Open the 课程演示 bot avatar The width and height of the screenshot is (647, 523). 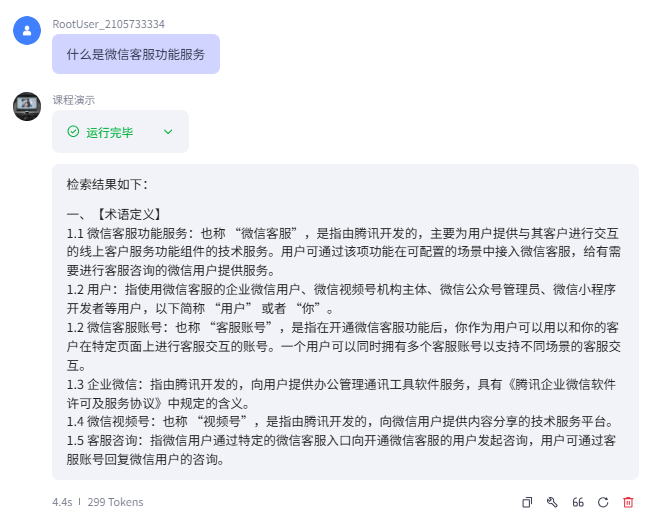coord(27,106)
